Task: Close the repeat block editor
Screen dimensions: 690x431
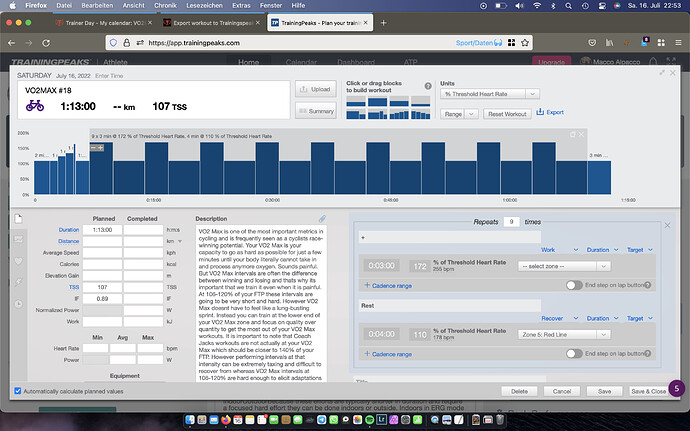Action: (x=668, y=225)
